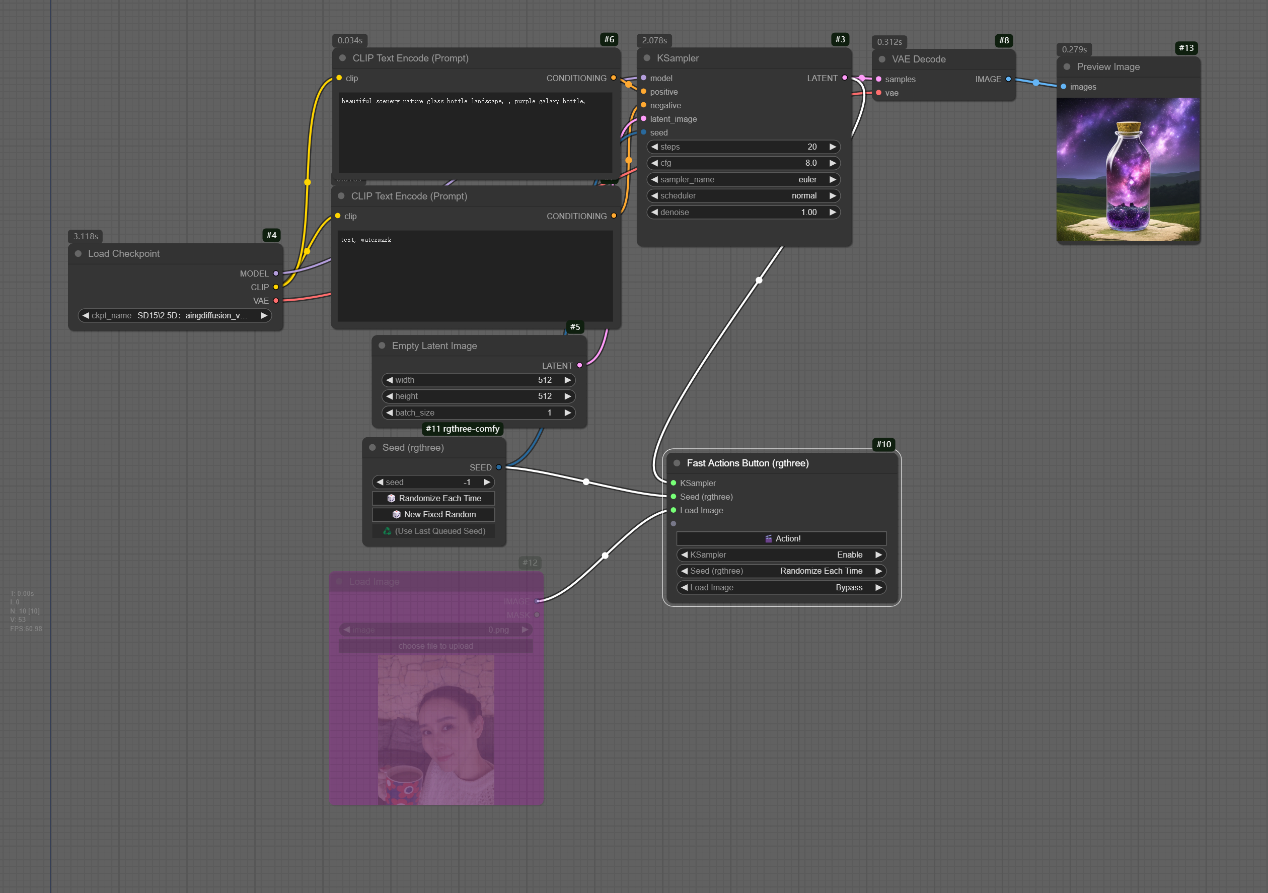Click the denoise value slider in KSampler
This screenshot has height=893, width=1268.
click(x=744, y=212)
